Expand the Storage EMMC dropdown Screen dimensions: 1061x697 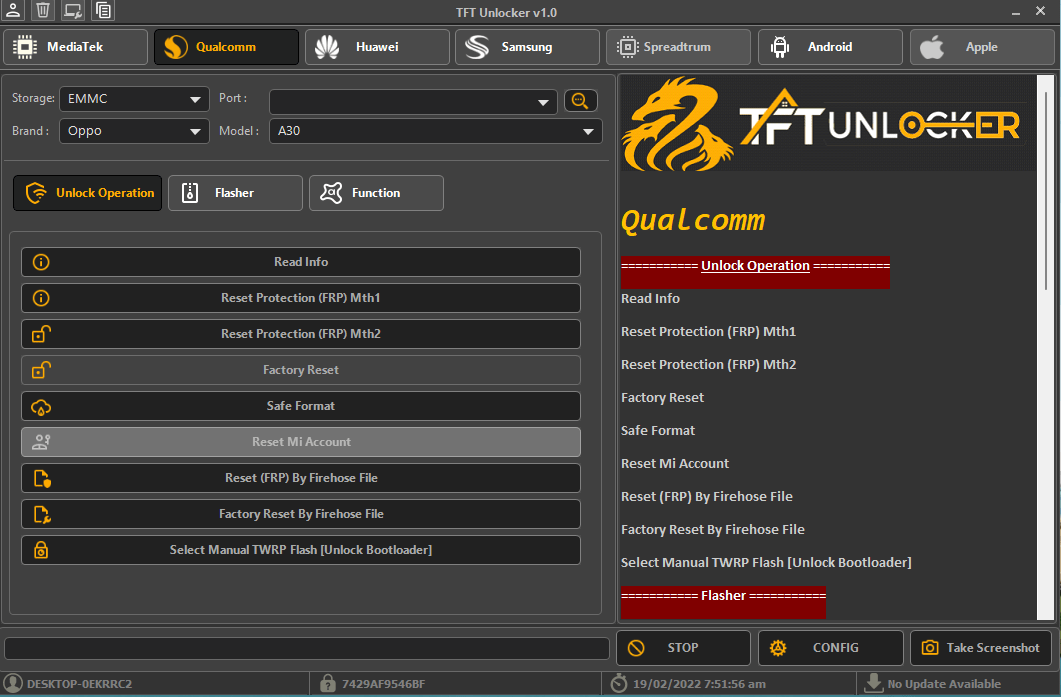tap(133, 99)
